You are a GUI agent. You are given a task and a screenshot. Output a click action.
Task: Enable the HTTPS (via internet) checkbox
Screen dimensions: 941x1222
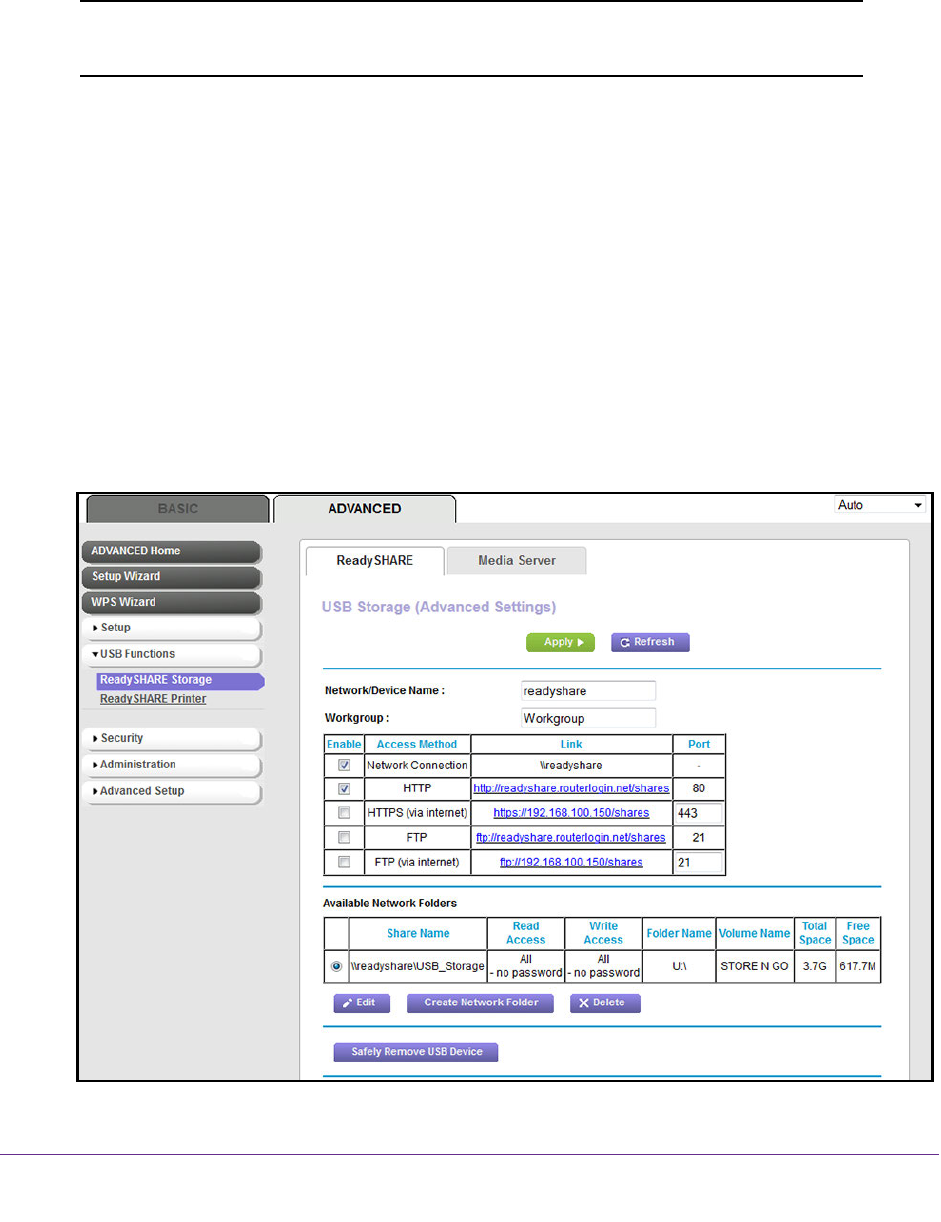pos(344,813)
